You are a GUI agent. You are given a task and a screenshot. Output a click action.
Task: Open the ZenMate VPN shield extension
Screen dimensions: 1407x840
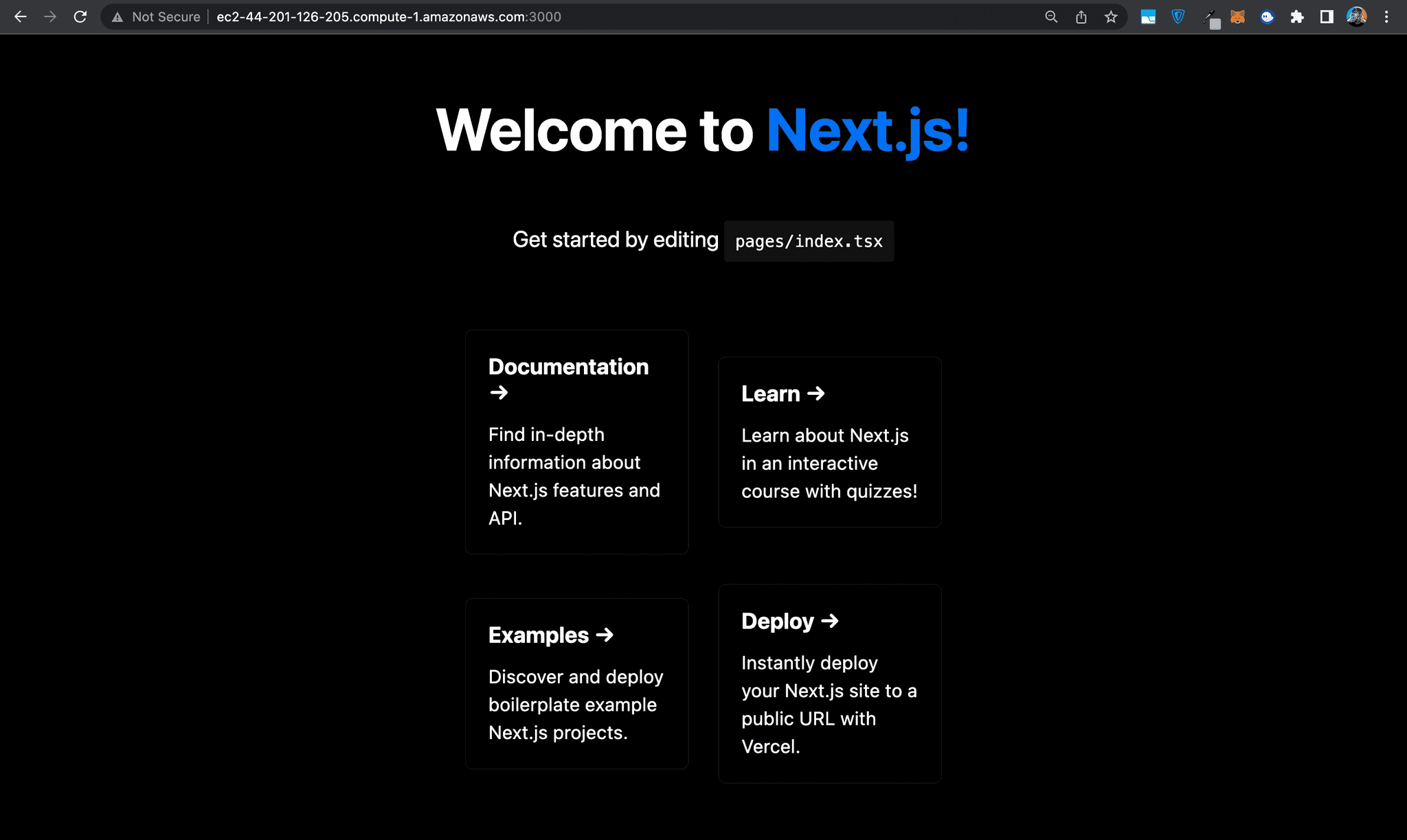[x=1178, y=16]
